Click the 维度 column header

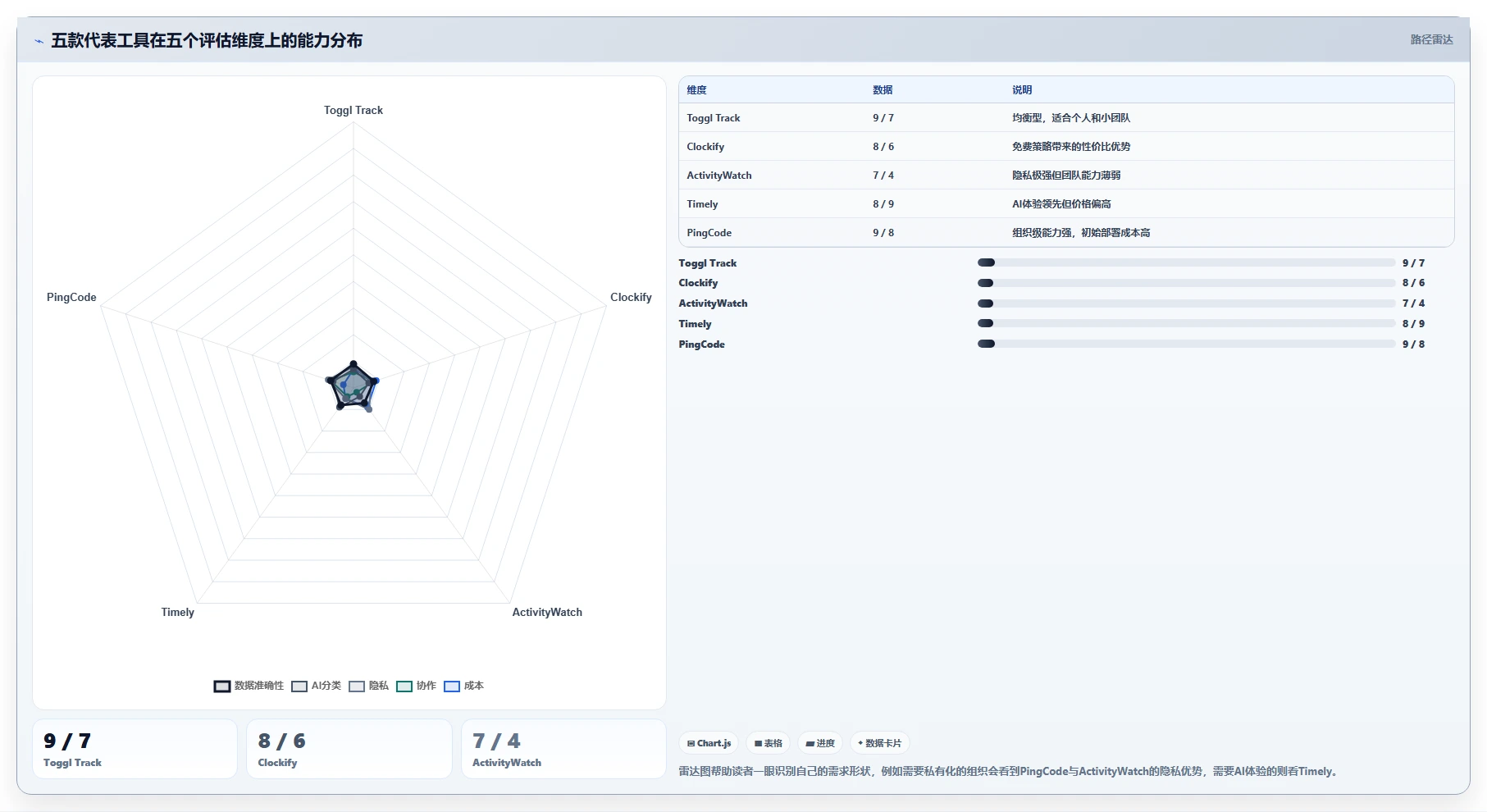[696, 90]
